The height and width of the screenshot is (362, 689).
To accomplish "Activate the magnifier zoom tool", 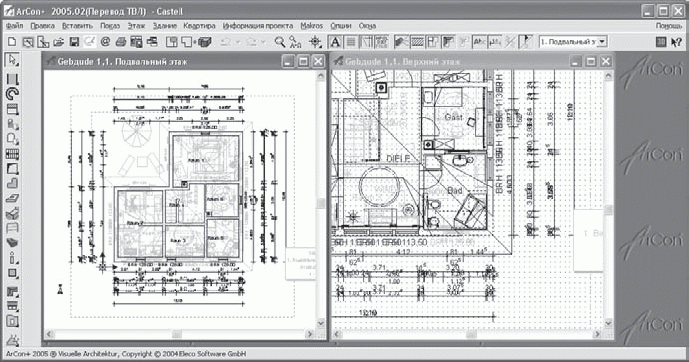I will point(279,42).
